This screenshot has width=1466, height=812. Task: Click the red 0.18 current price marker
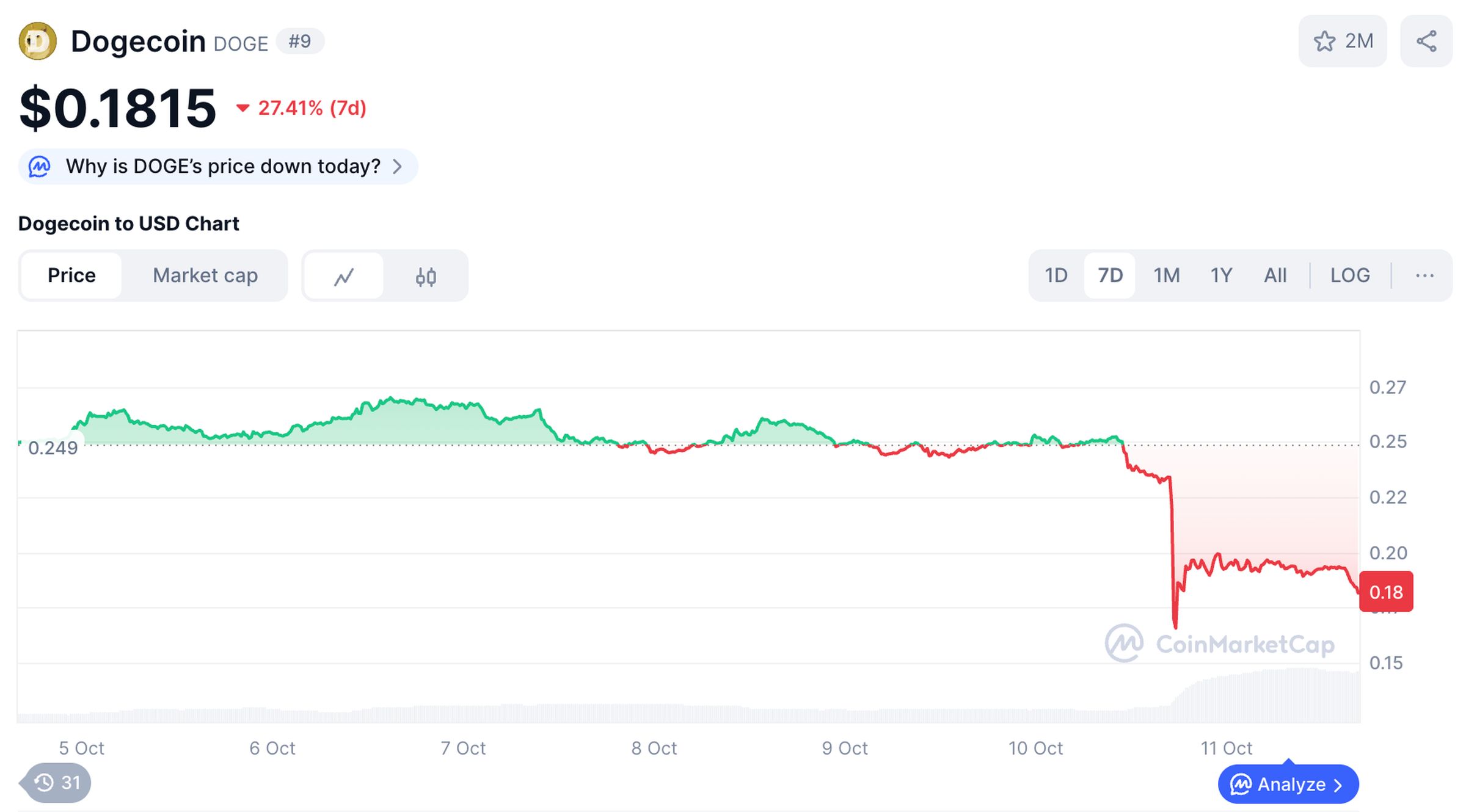coord(1385,592)
